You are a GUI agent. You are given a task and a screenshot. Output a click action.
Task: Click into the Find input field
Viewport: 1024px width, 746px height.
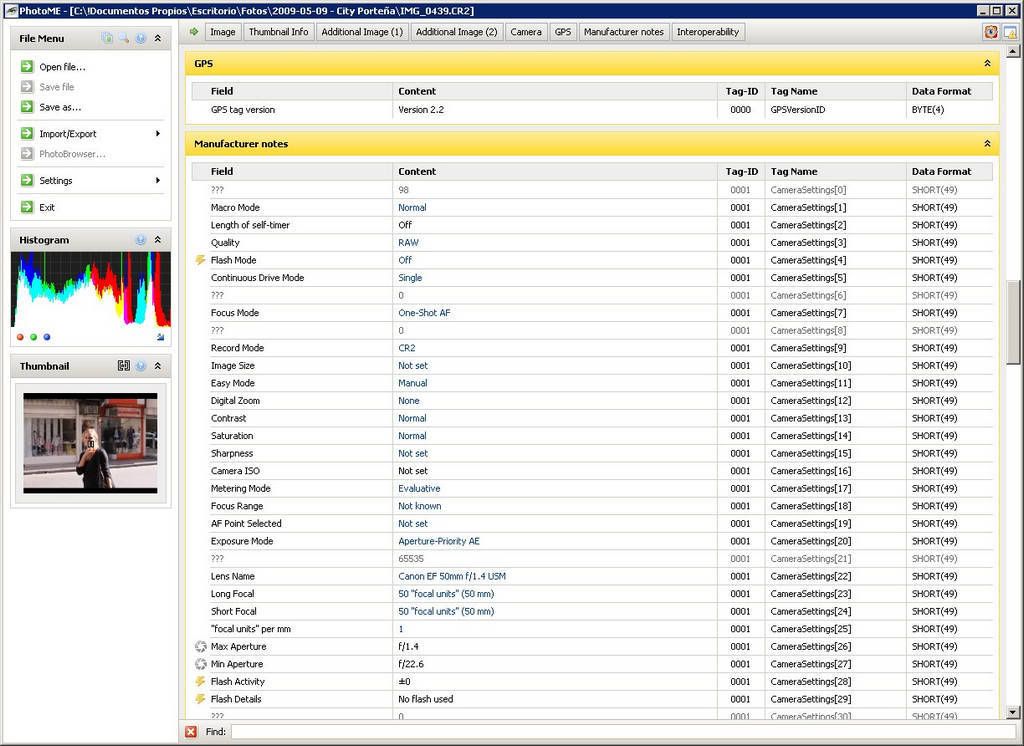pos(623,732)
